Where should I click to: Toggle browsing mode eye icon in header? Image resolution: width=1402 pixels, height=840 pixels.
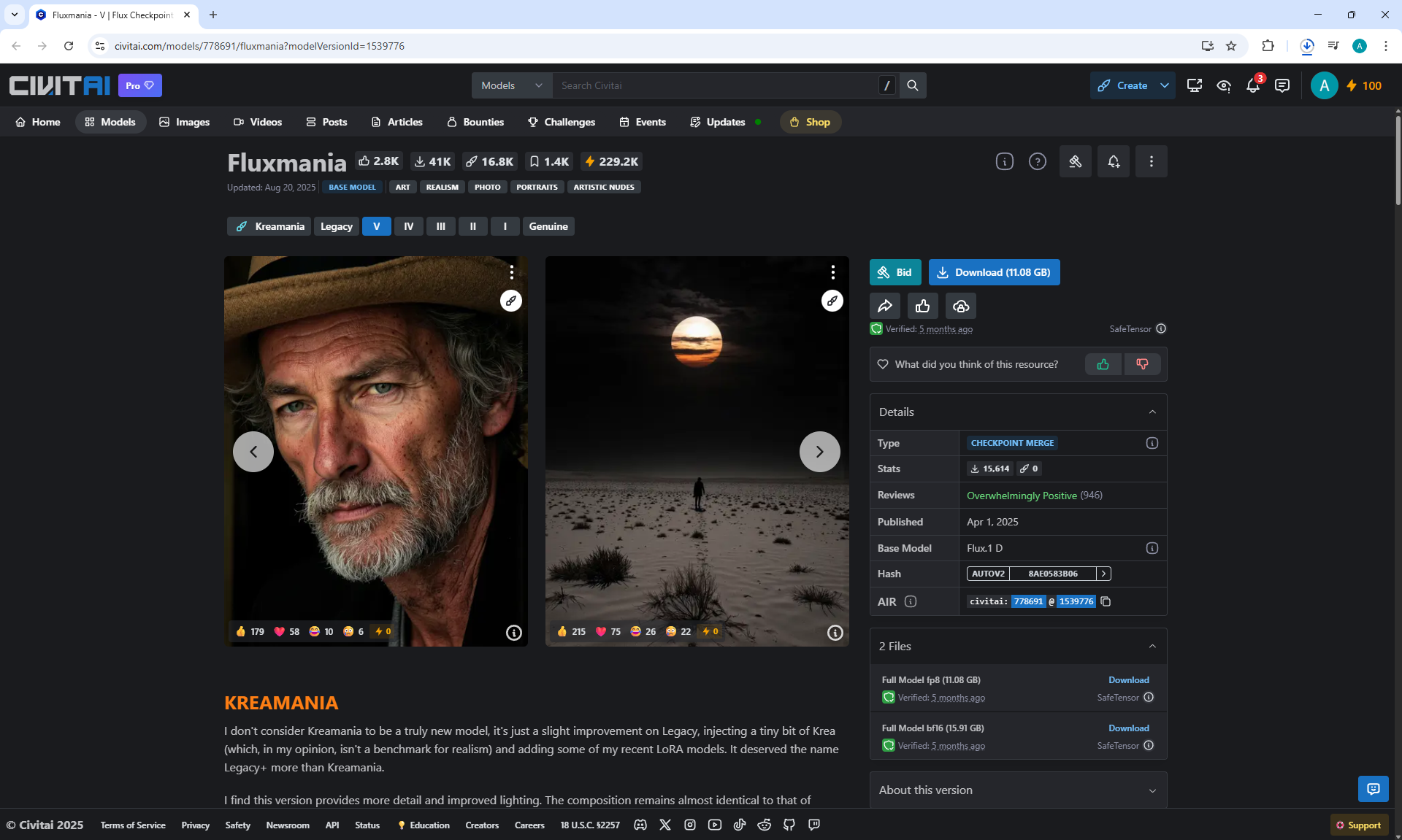pyautogui.click(x=1224, y=85)
